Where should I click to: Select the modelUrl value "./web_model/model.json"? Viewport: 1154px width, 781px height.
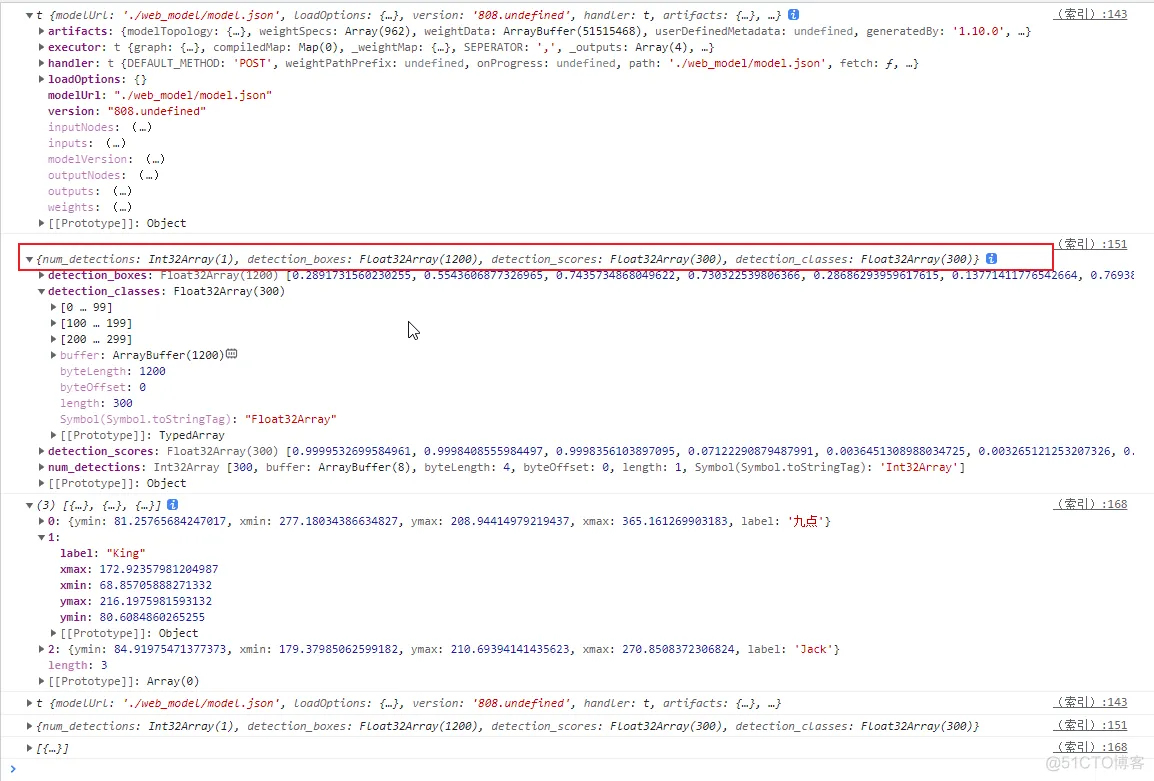tap(193, 95)
